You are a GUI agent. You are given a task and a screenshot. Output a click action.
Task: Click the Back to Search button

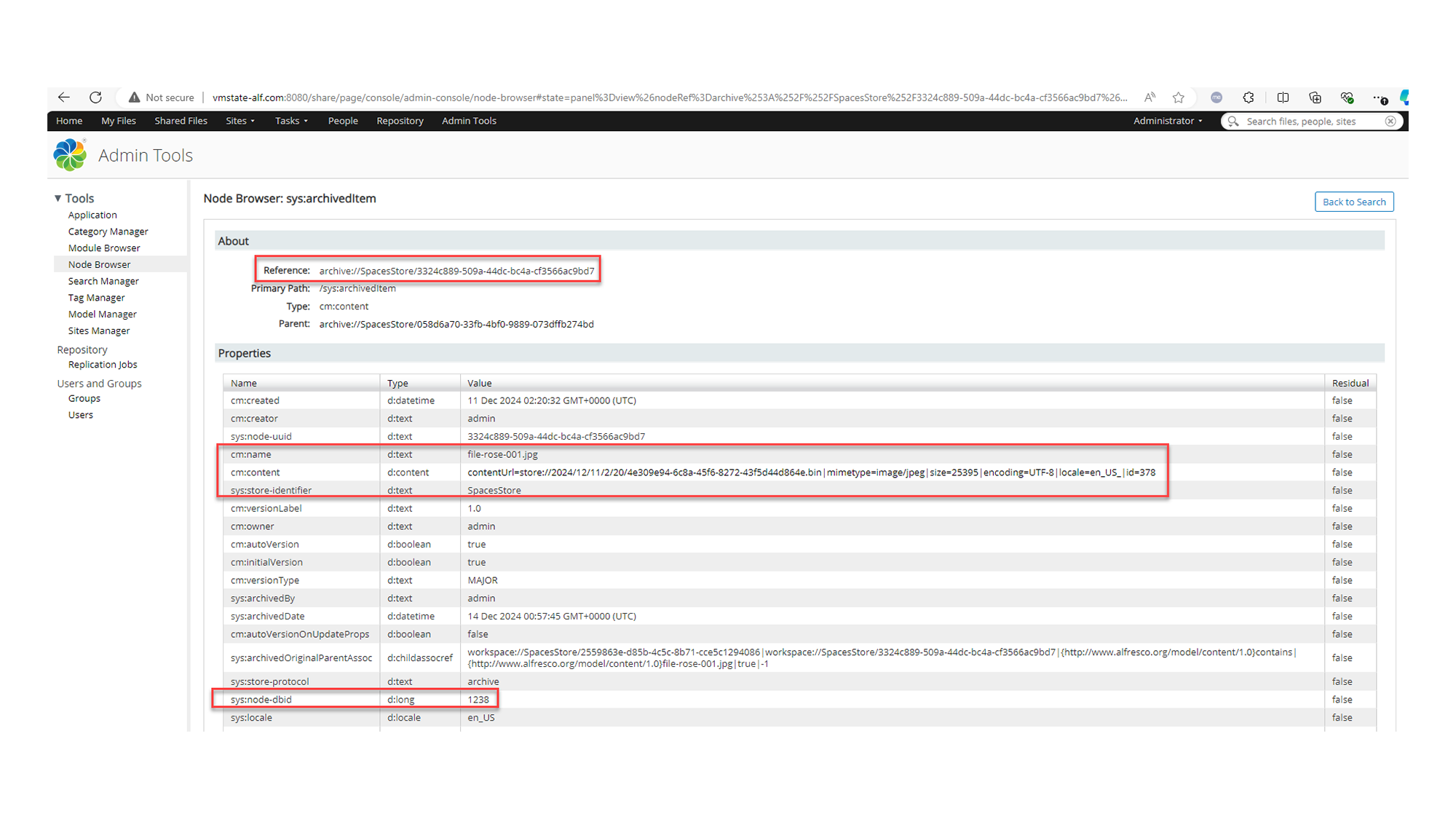point(1353,202)
